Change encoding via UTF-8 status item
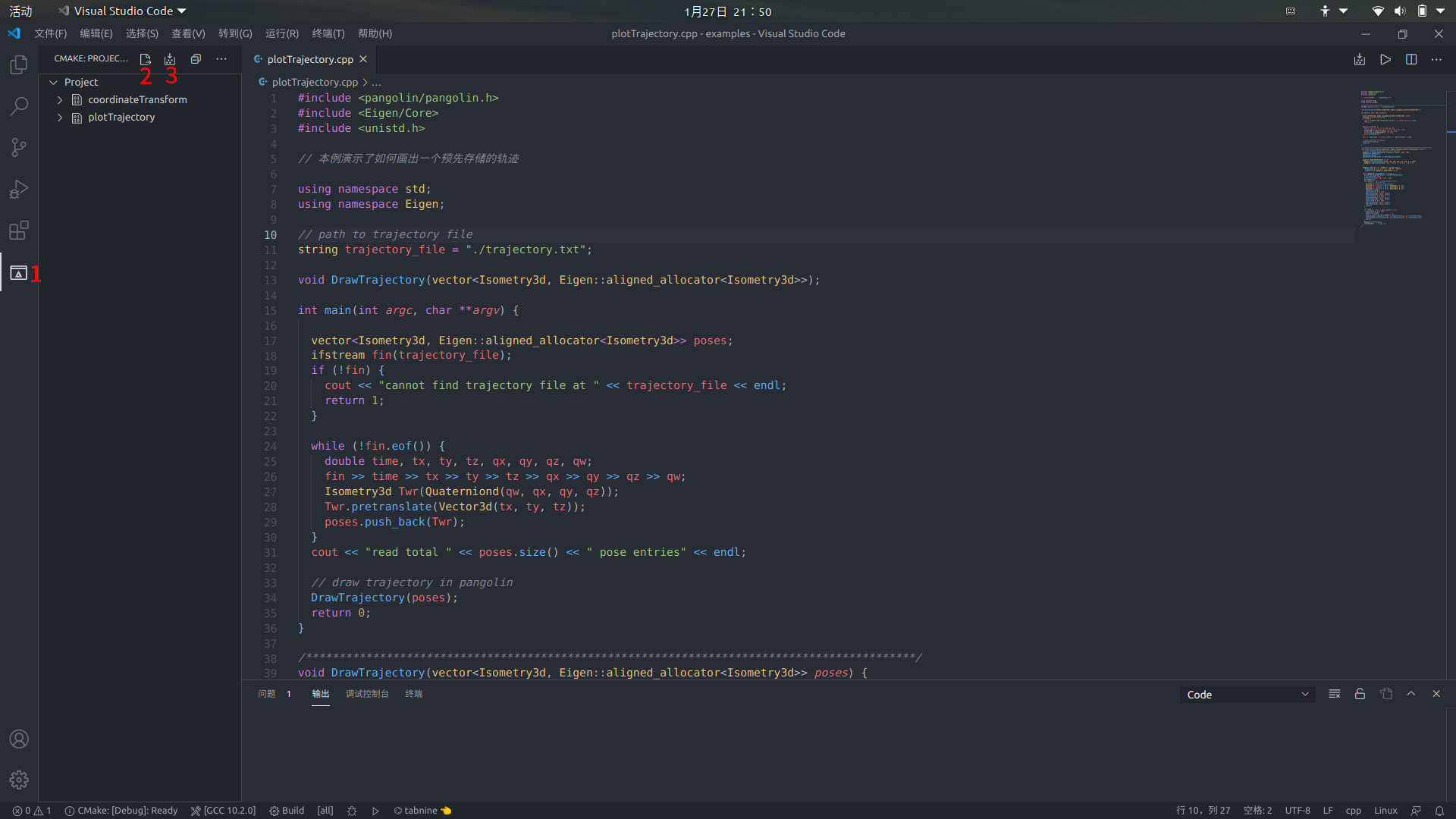Image resolution: width=1456 pixels, height=819 pixels. [x=1298, y=811]
